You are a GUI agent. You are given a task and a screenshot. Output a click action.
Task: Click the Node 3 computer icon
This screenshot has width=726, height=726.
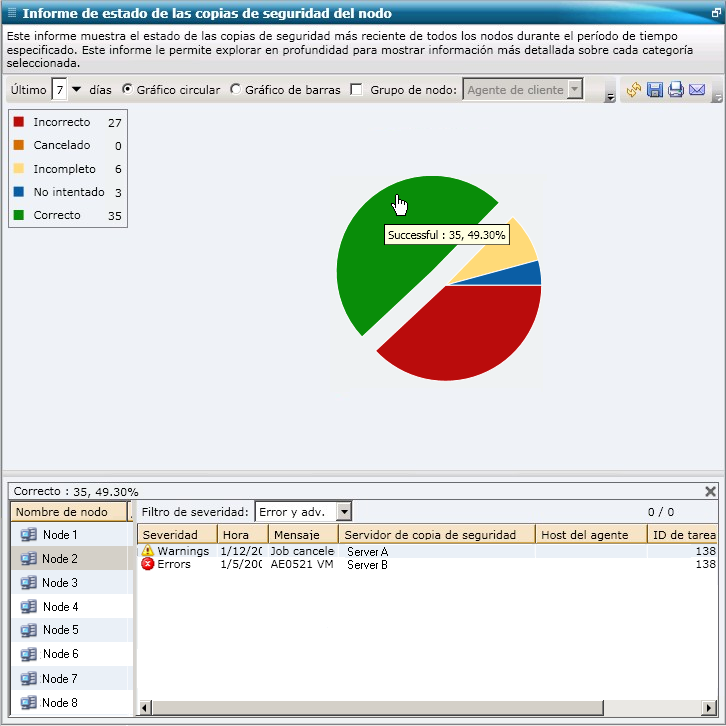[x=28, y=582]
